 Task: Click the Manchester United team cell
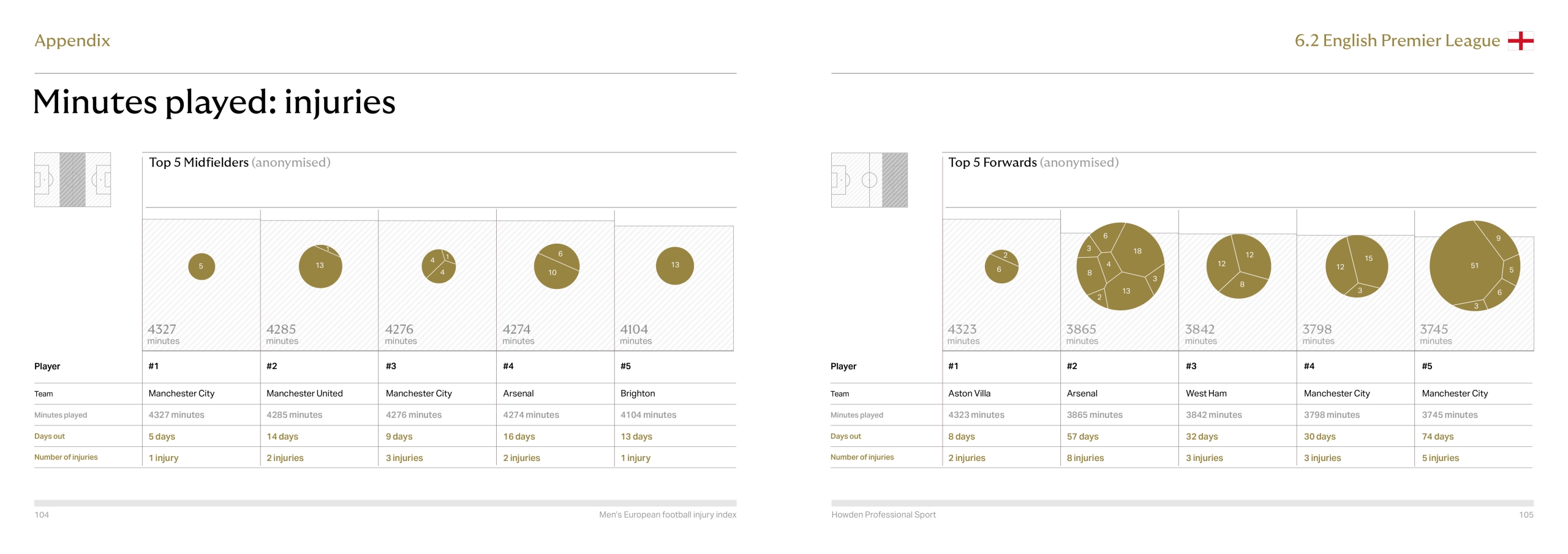click(304, 394)
